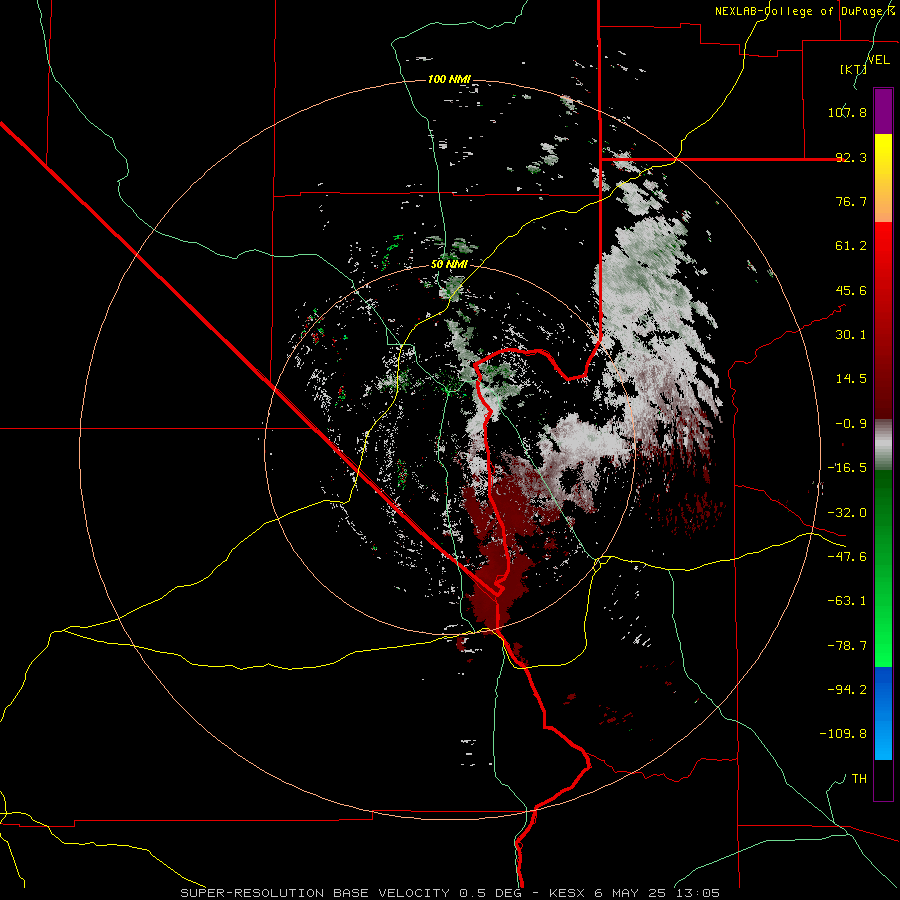The height and width of the screenshot is (900, 900).
Task: Click the -32.0 value on velocity scale
Action: pos(847,513)
